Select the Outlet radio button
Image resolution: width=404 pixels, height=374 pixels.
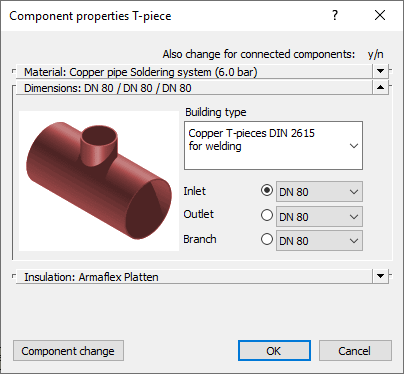click(267, 215)
